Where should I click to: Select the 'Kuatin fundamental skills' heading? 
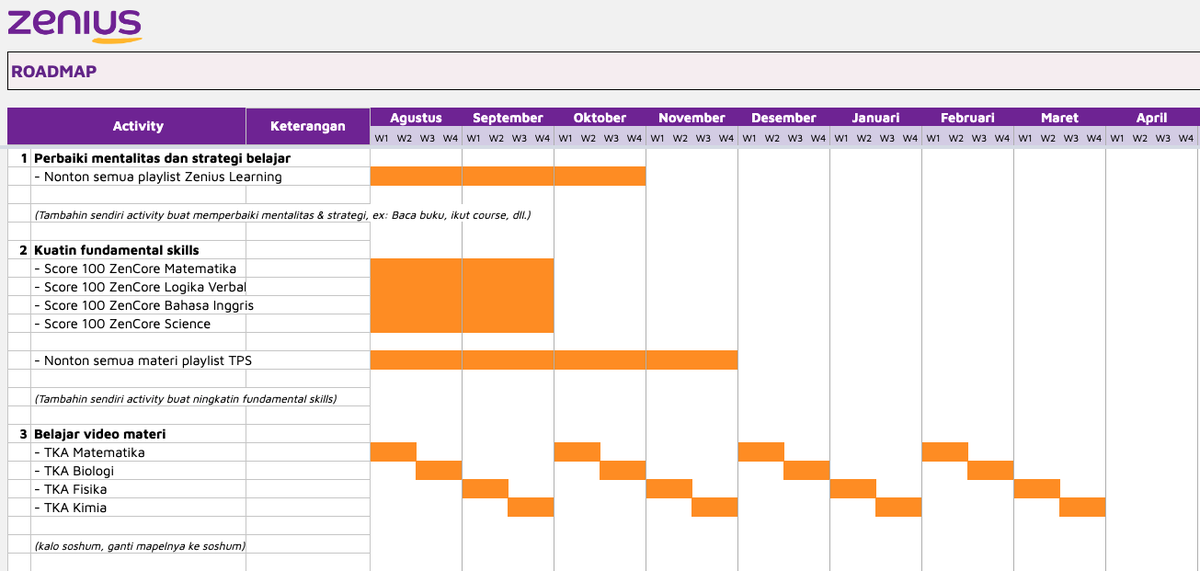(x=116, y=250)
